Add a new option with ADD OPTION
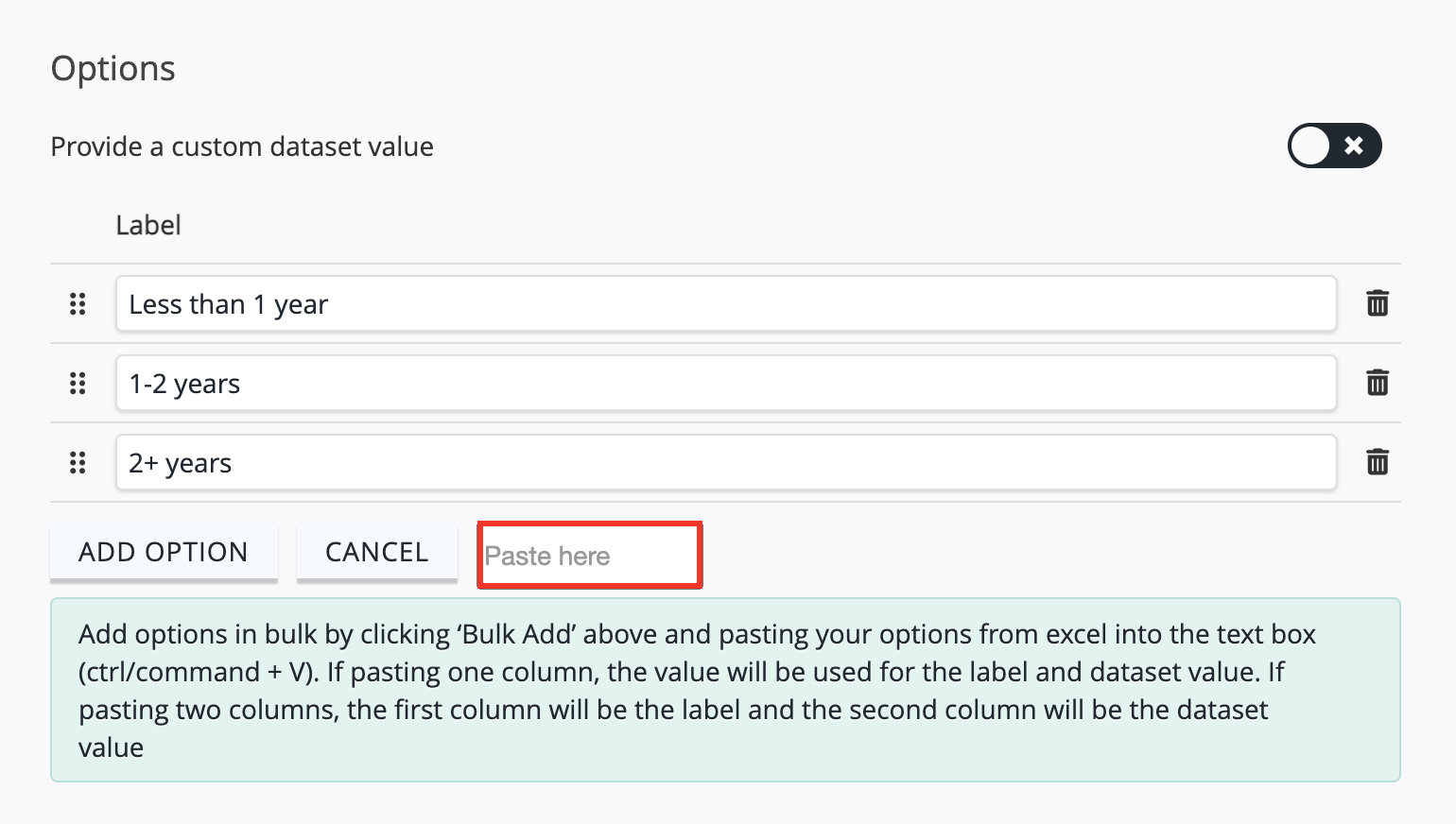1456x824 pixels. click(164, 552)
